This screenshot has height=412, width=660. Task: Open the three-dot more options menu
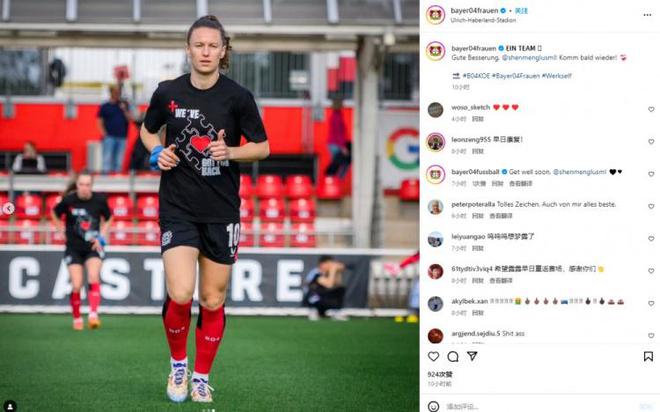click(x=647, y=15)
